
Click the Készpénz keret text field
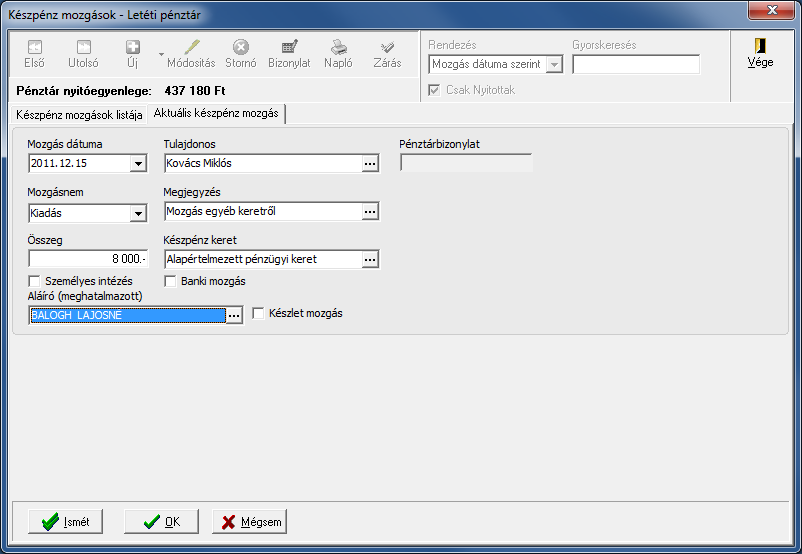coord(263,259)
